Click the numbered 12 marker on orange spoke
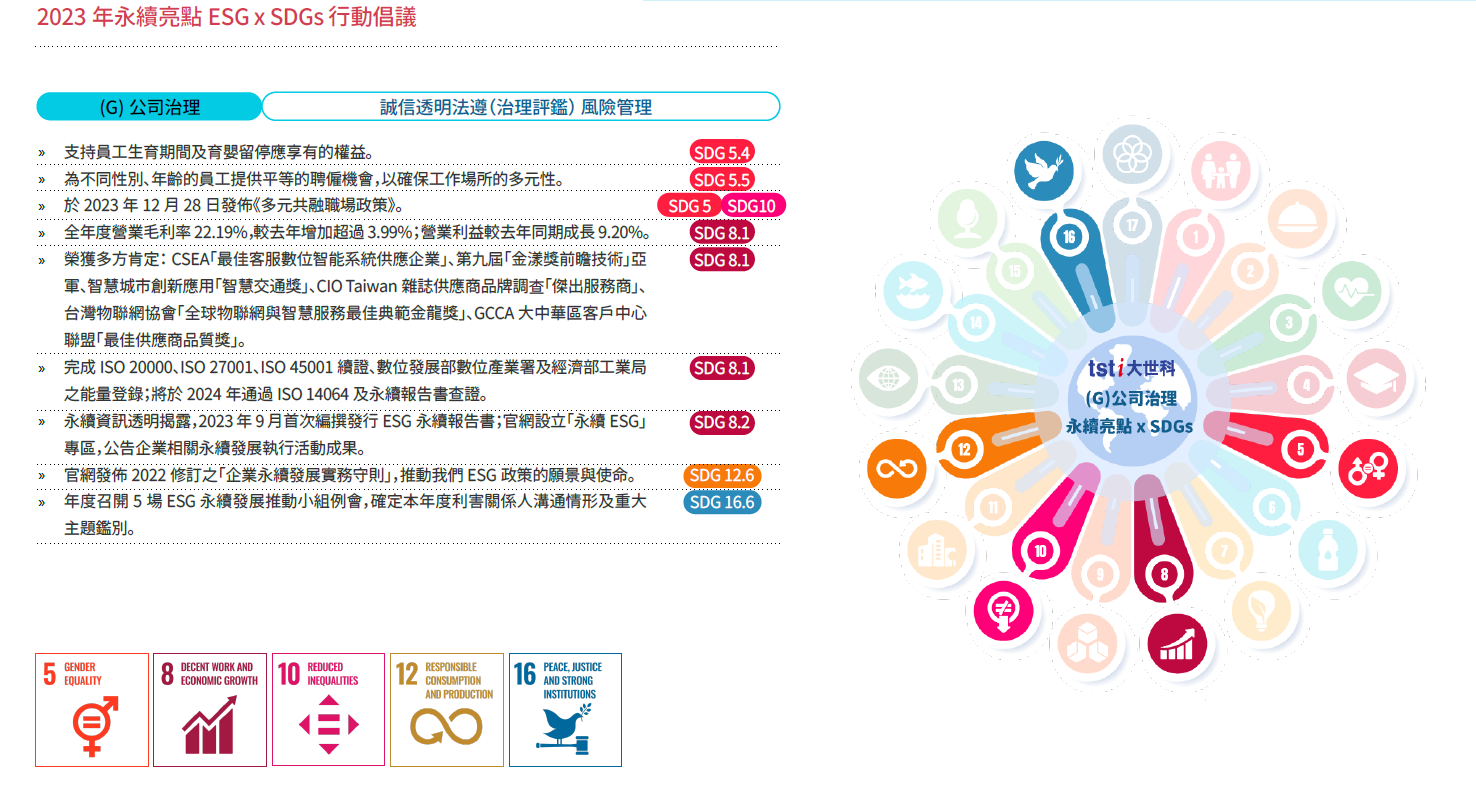The image size is (1476, 806). (964, 449)
